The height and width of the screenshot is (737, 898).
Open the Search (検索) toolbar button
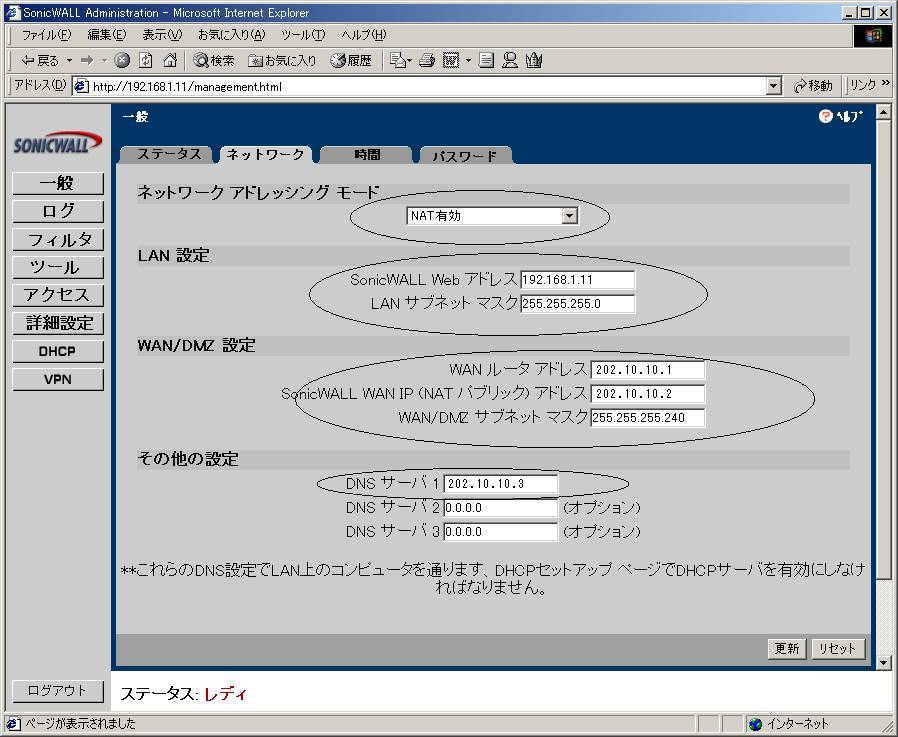click(x=214, y=60)
